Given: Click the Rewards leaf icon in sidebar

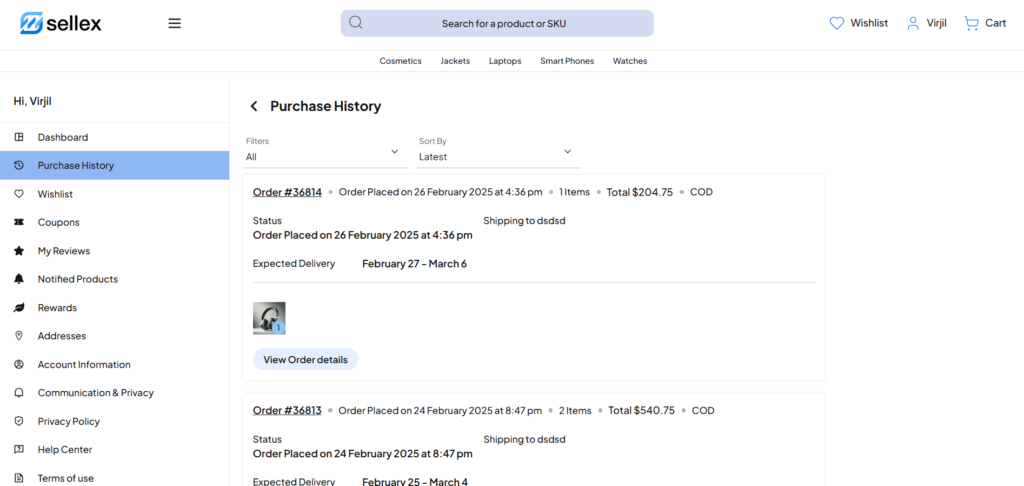Looking at the screenshot, I should (19, 308).
